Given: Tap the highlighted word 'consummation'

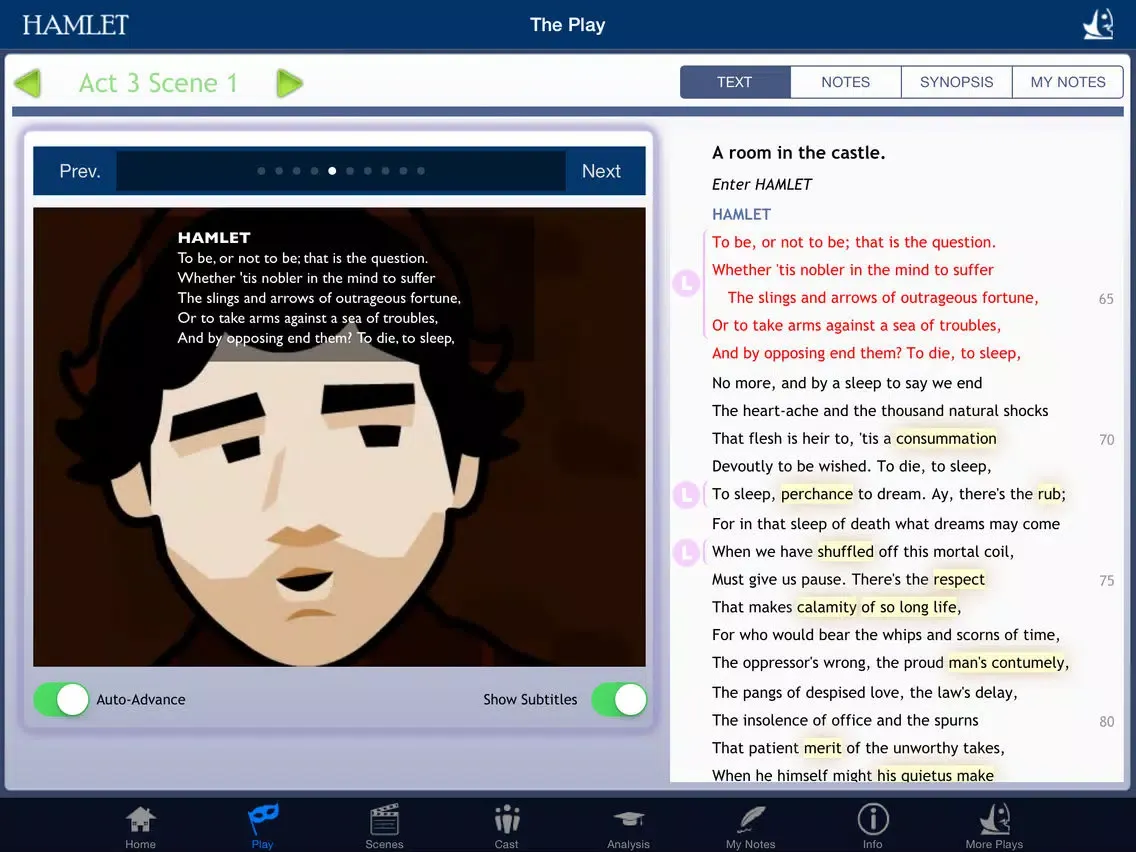Looking at the screenshot, I should (946, 438).
